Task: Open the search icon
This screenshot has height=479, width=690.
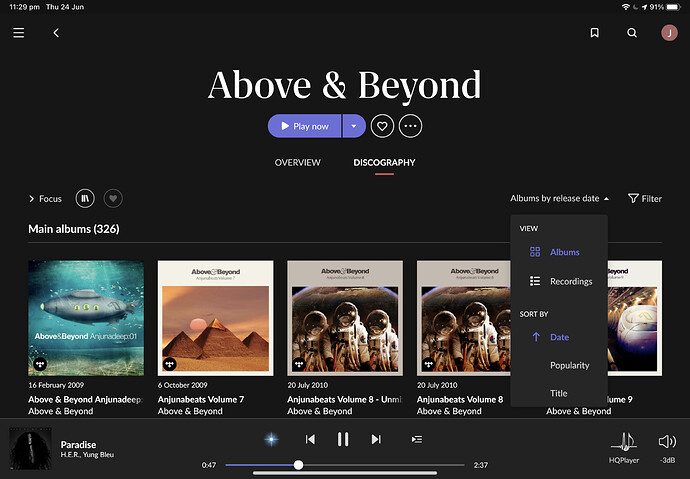Action: 632,33
